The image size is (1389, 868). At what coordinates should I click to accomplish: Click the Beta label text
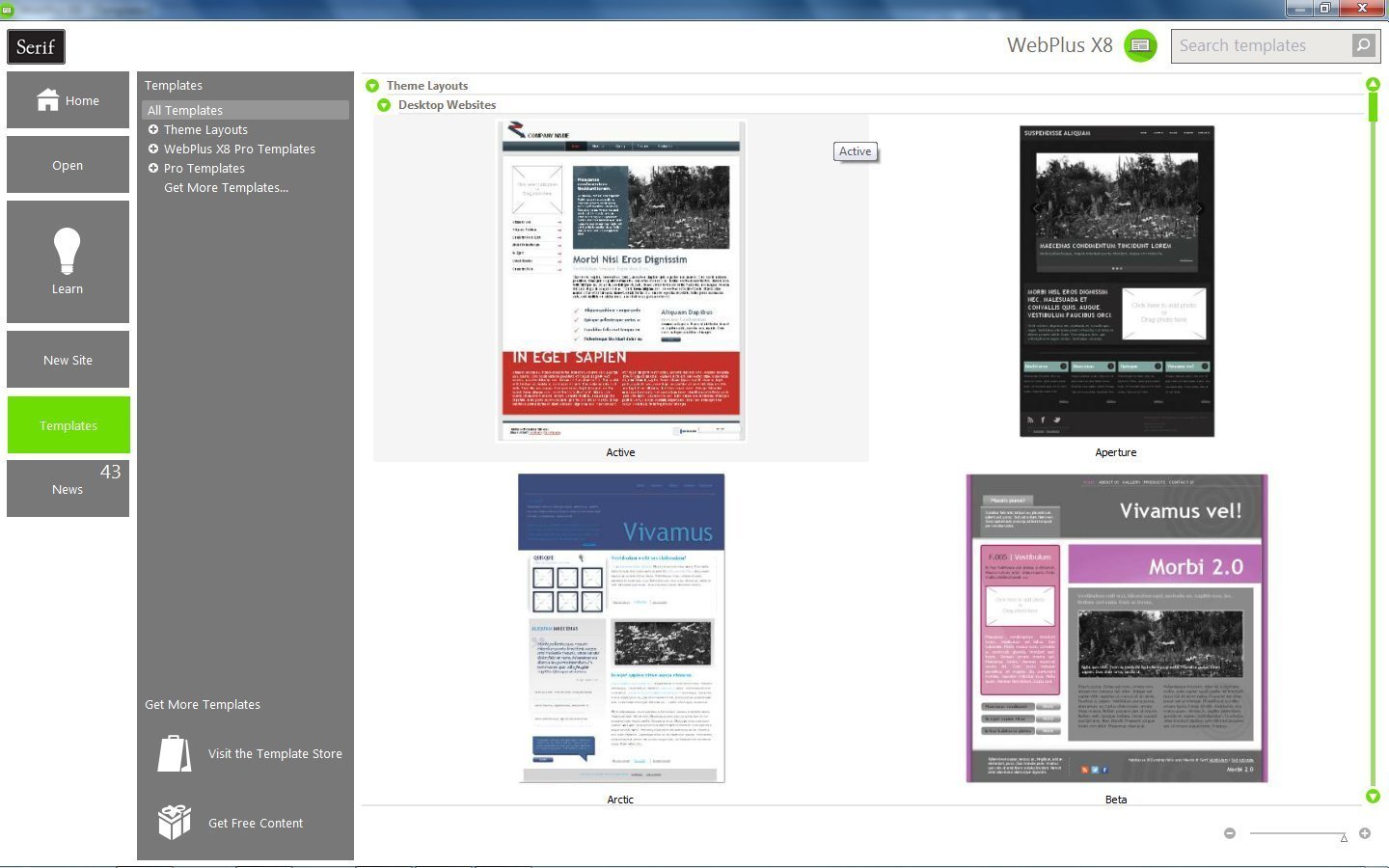point(1116,800)
